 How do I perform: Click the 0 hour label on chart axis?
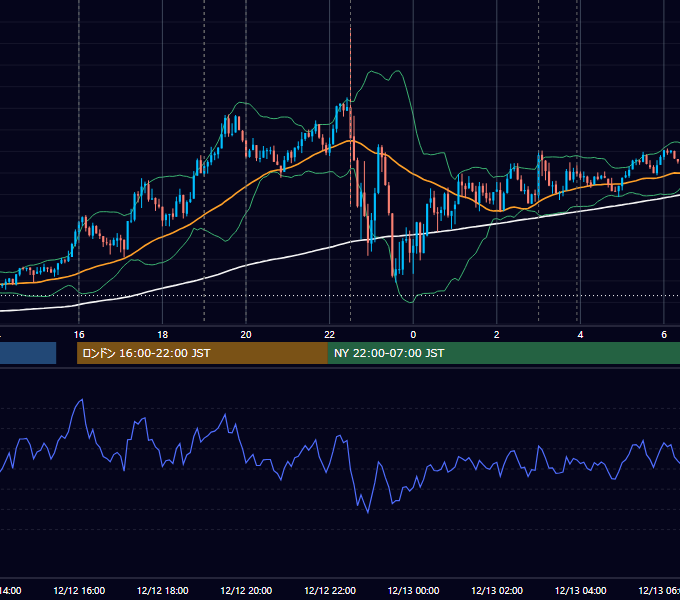coord(413,334)
